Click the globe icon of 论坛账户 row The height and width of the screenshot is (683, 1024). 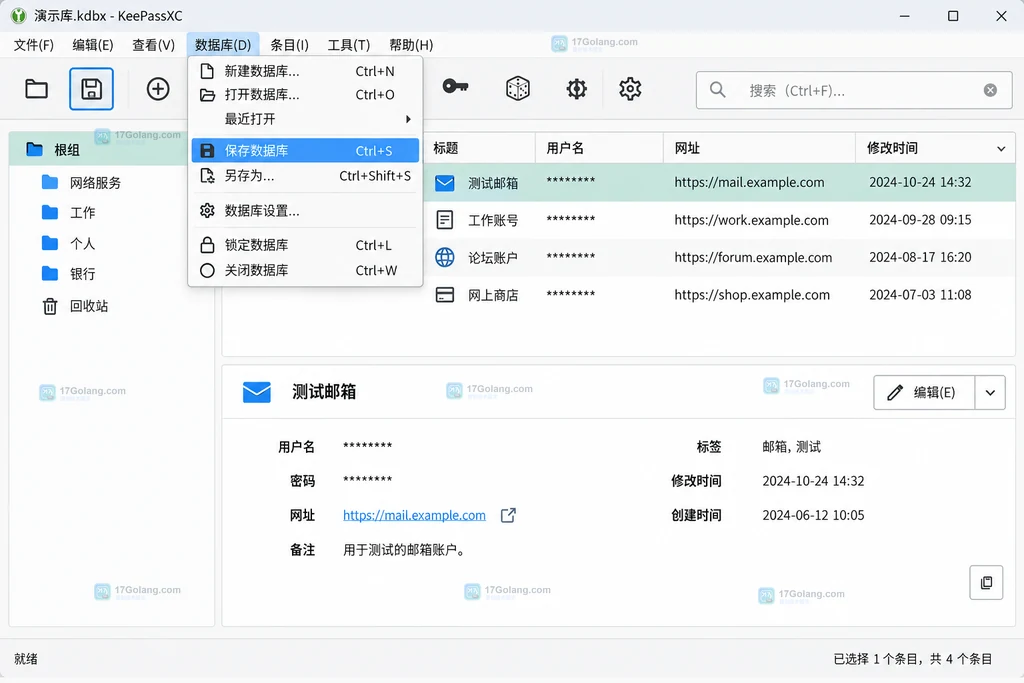click(x=445, y=257)
